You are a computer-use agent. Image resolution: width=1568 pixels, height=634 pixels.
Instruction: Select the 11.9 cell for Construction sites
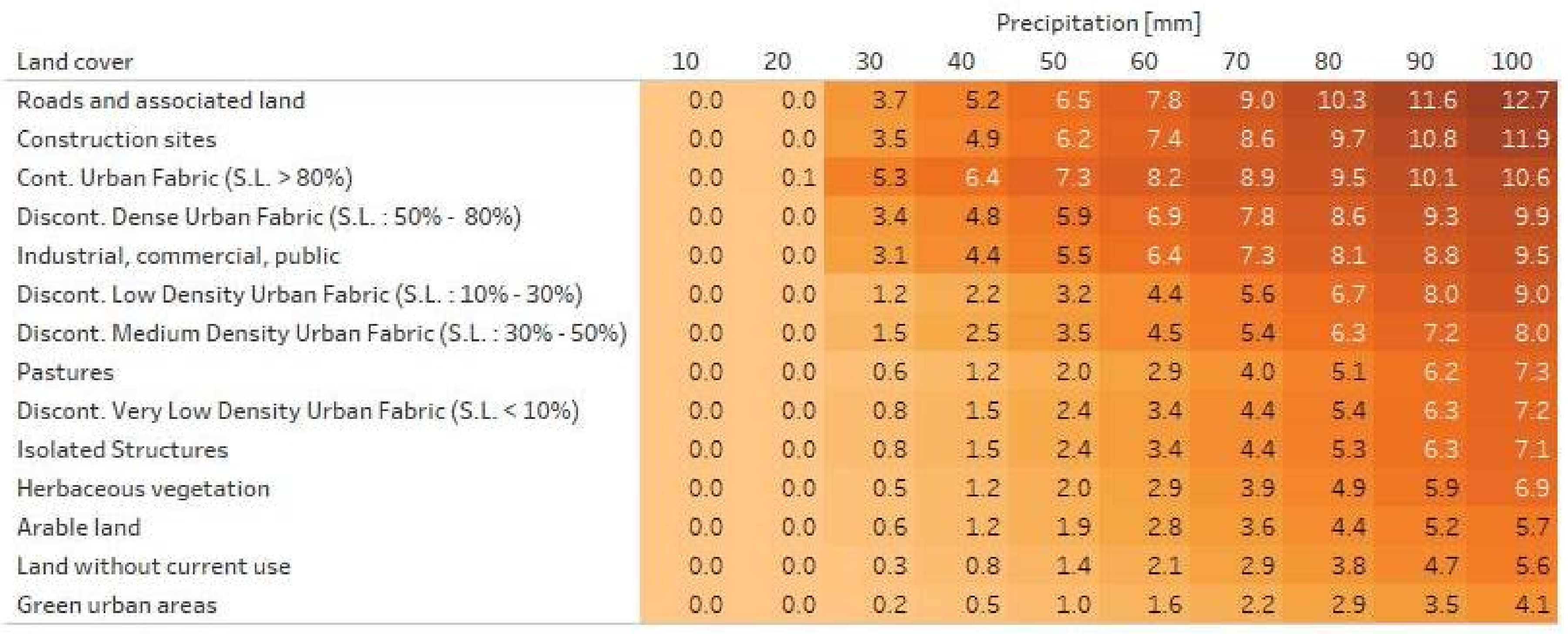coord(1524,139)
